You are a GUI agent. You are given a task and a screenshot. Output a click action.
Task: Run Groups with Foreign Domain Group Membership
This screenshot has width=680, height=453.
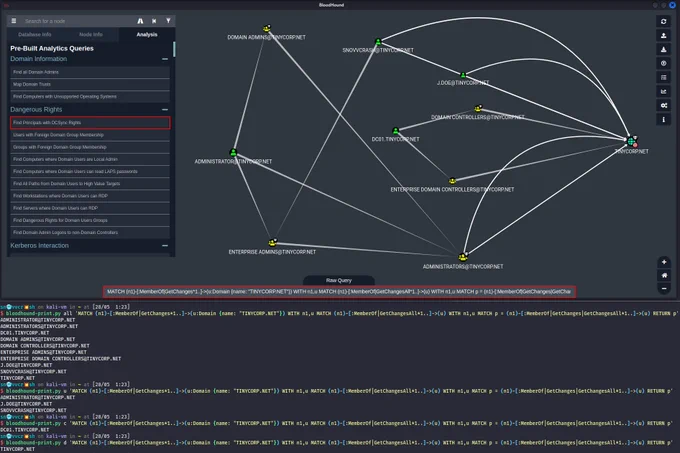(x=90, y=147)
